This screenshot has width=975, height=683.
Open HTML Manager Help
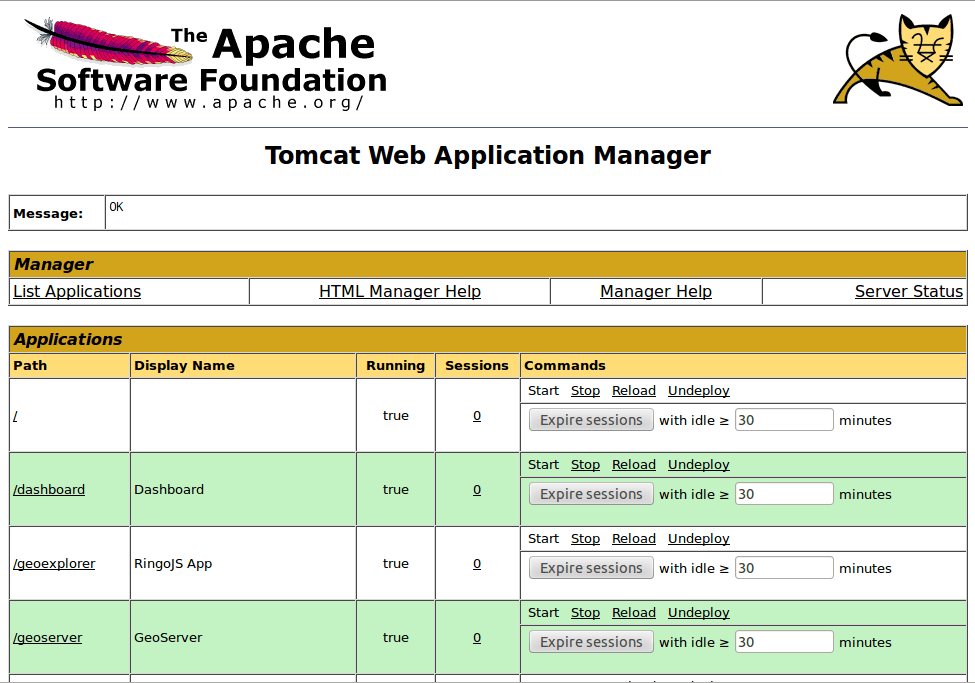pos(399,291)
